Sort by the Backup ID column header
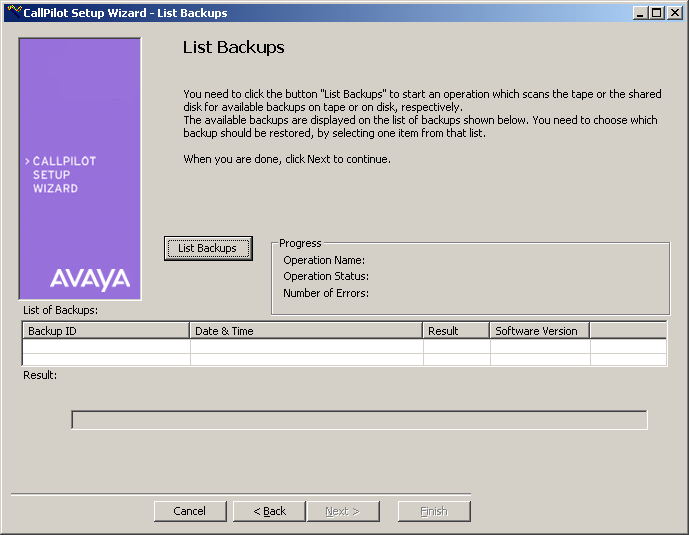This screenshot has width=690, height=535. pyautogui.click(x=106, y=331)
